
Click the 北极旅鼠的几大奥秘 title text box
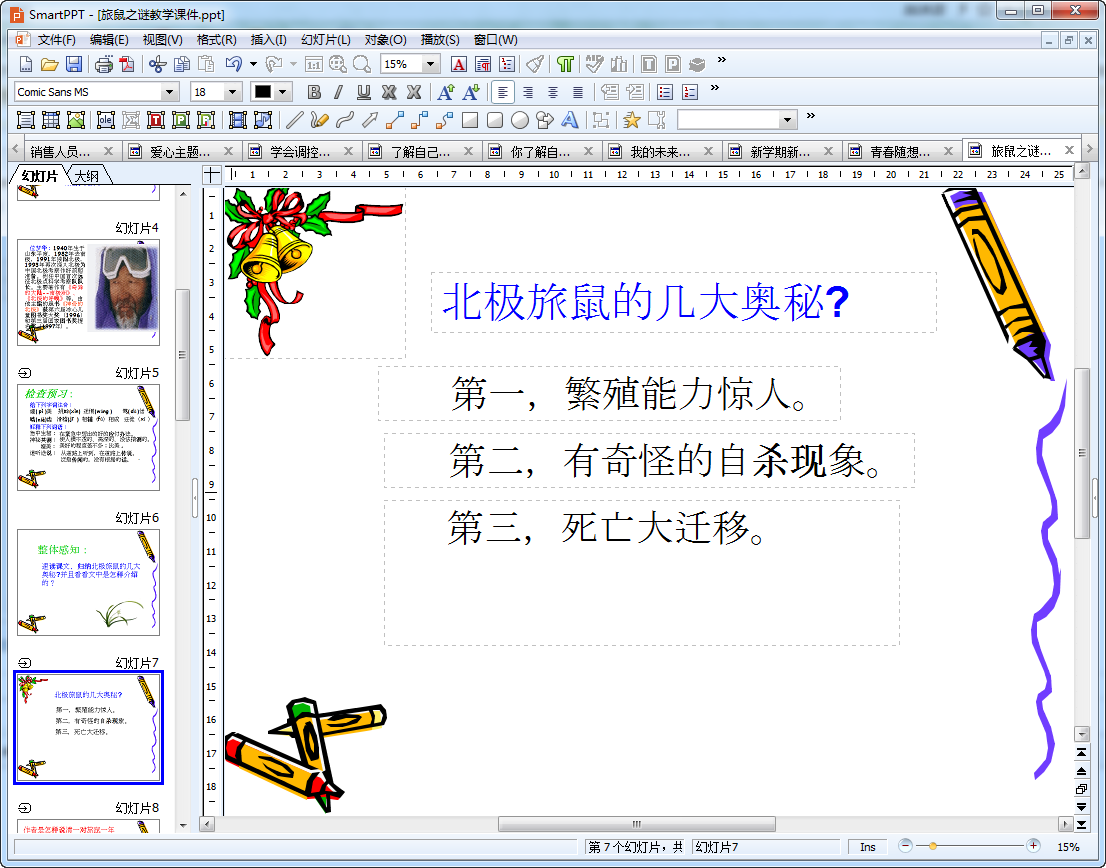tap(683, 302)
